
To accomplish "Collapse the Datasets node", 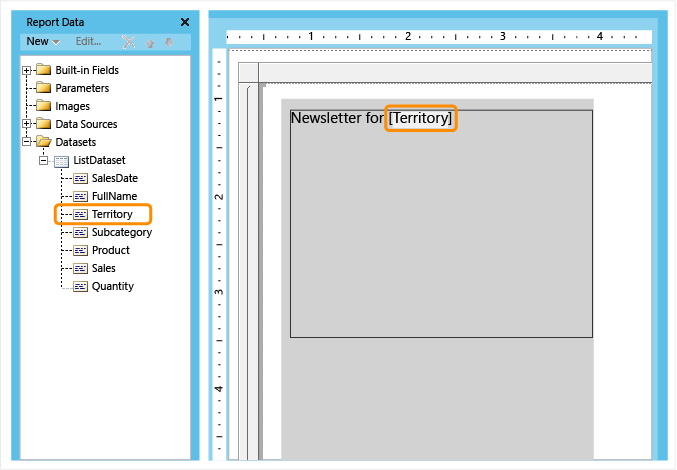I will pyautogui.click(x=27, y=142).
